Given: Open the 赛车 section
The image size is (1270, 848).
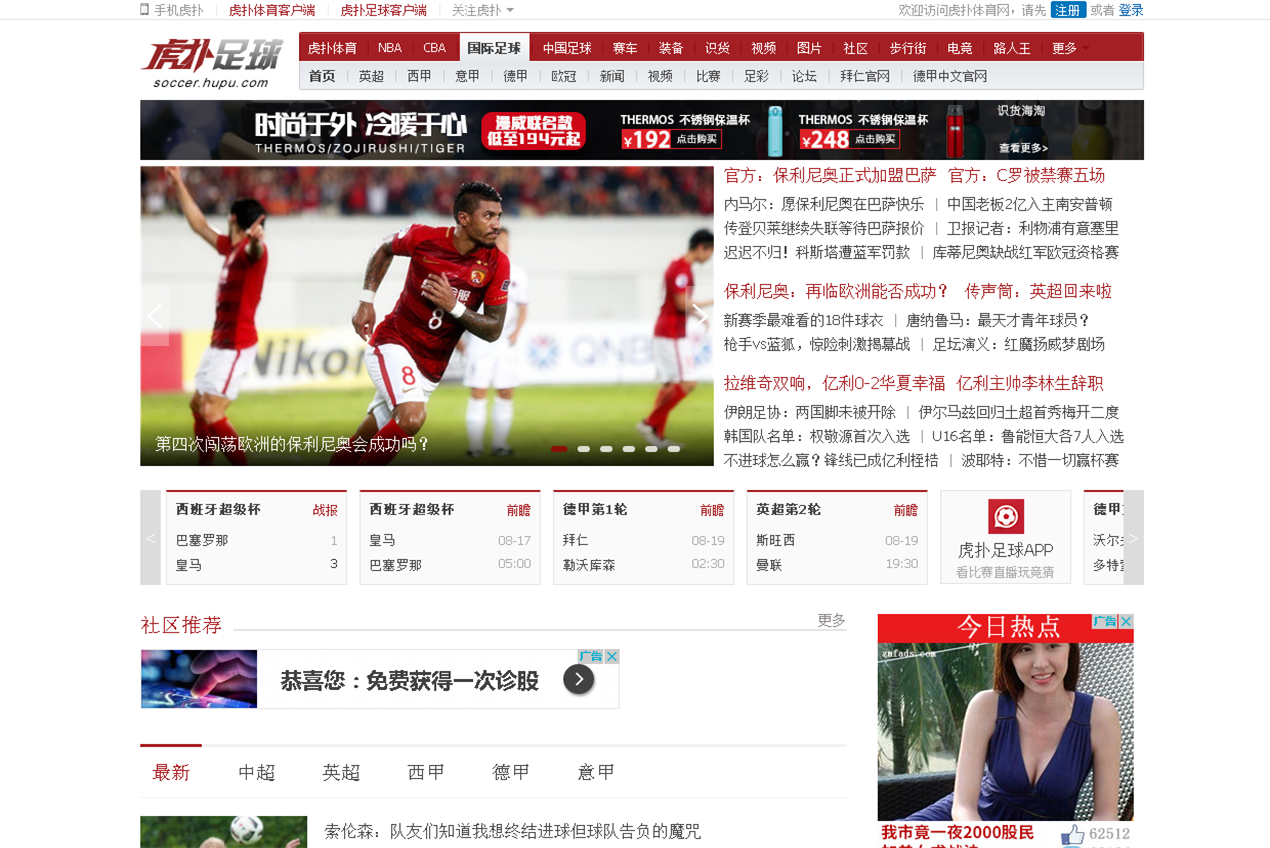Looking at the screenshot, I should click(x=625, y=48).
